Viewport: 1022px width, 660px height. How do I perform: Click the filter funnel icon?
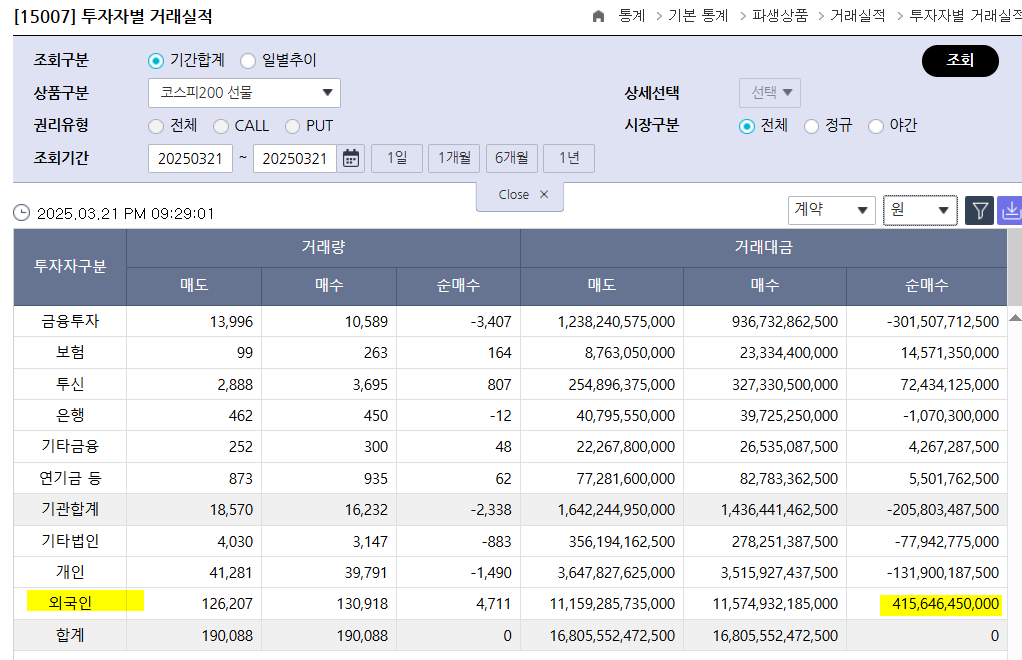(980, 210)
